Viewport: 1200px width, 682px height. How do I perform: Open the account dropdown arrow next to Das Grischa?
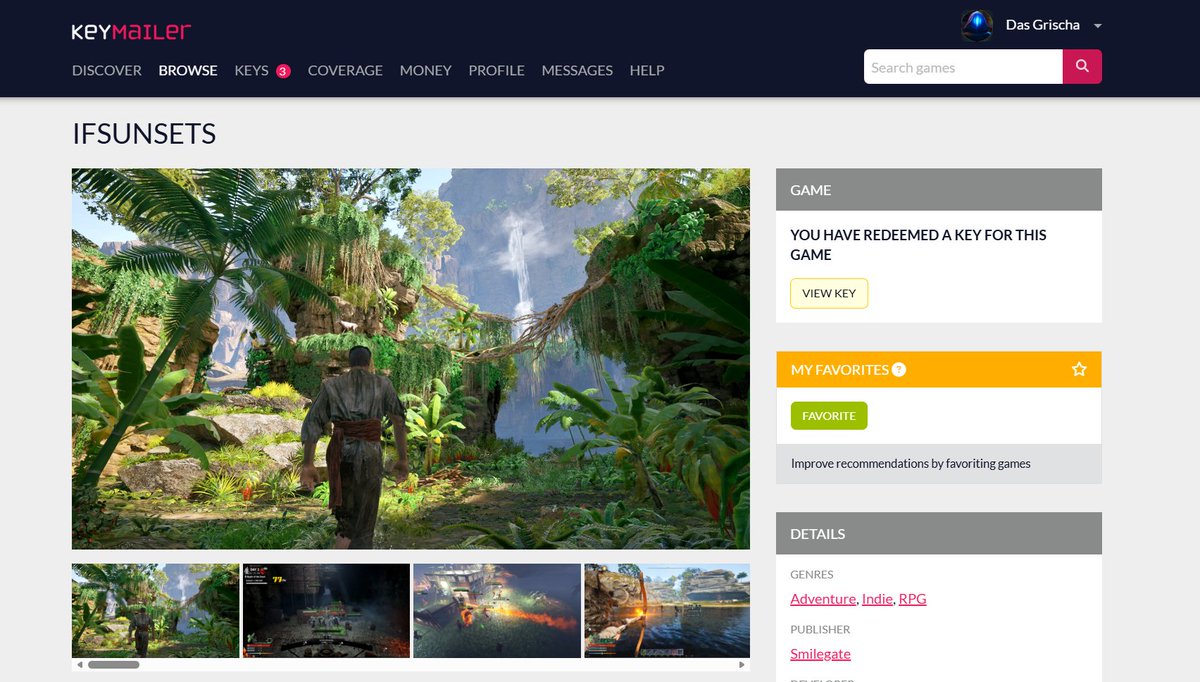point(1097,25)
